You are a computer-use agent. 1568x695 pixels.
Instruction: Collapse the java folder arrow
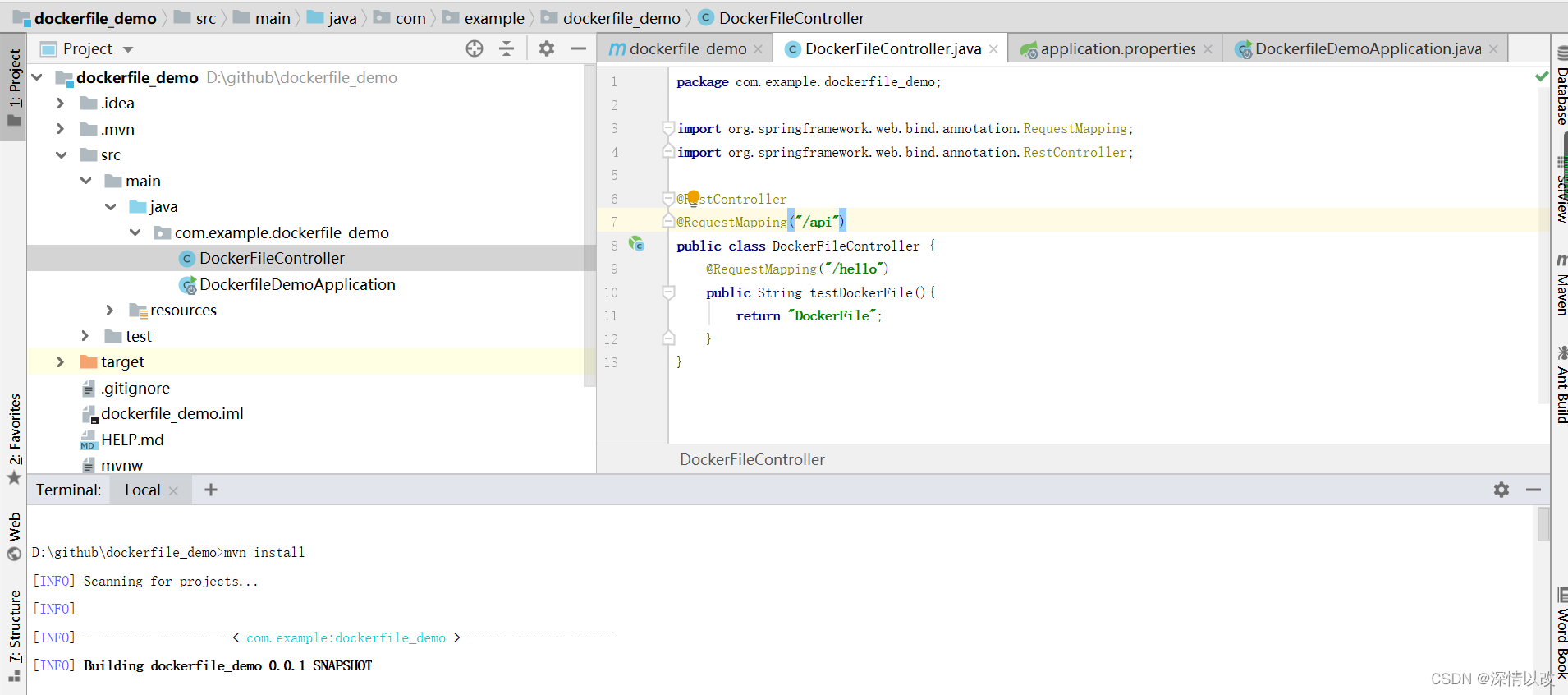click(x=110, y=206)
